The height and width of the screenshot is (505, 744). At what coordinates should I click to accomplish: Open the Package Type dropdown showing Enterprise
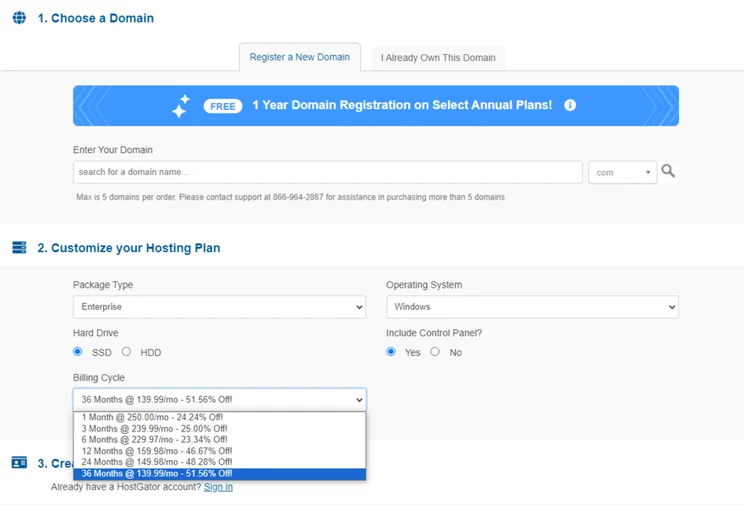coord(219,307)
